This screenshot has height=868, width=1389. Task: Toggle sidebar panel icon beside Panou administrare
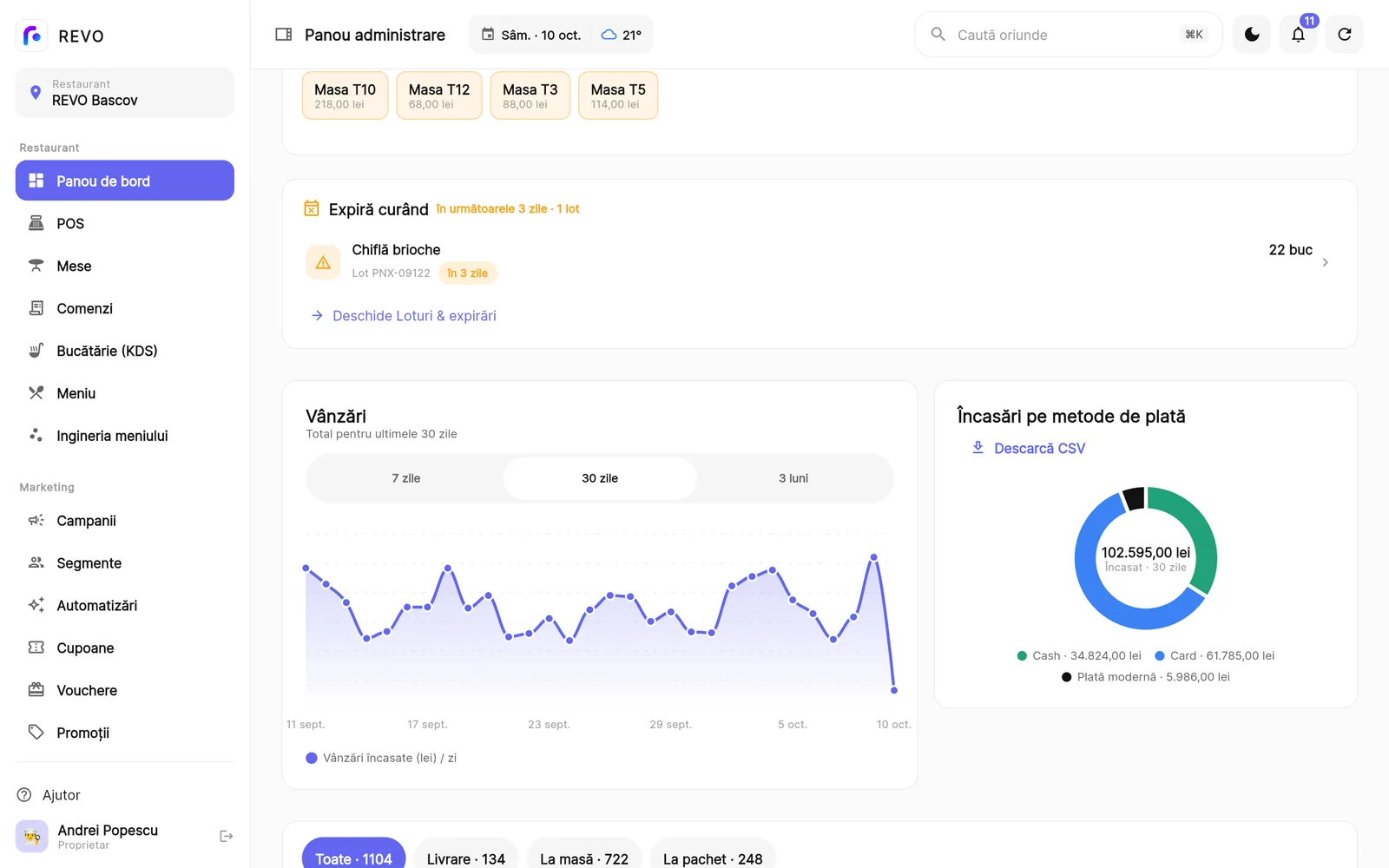click(284, 35)
